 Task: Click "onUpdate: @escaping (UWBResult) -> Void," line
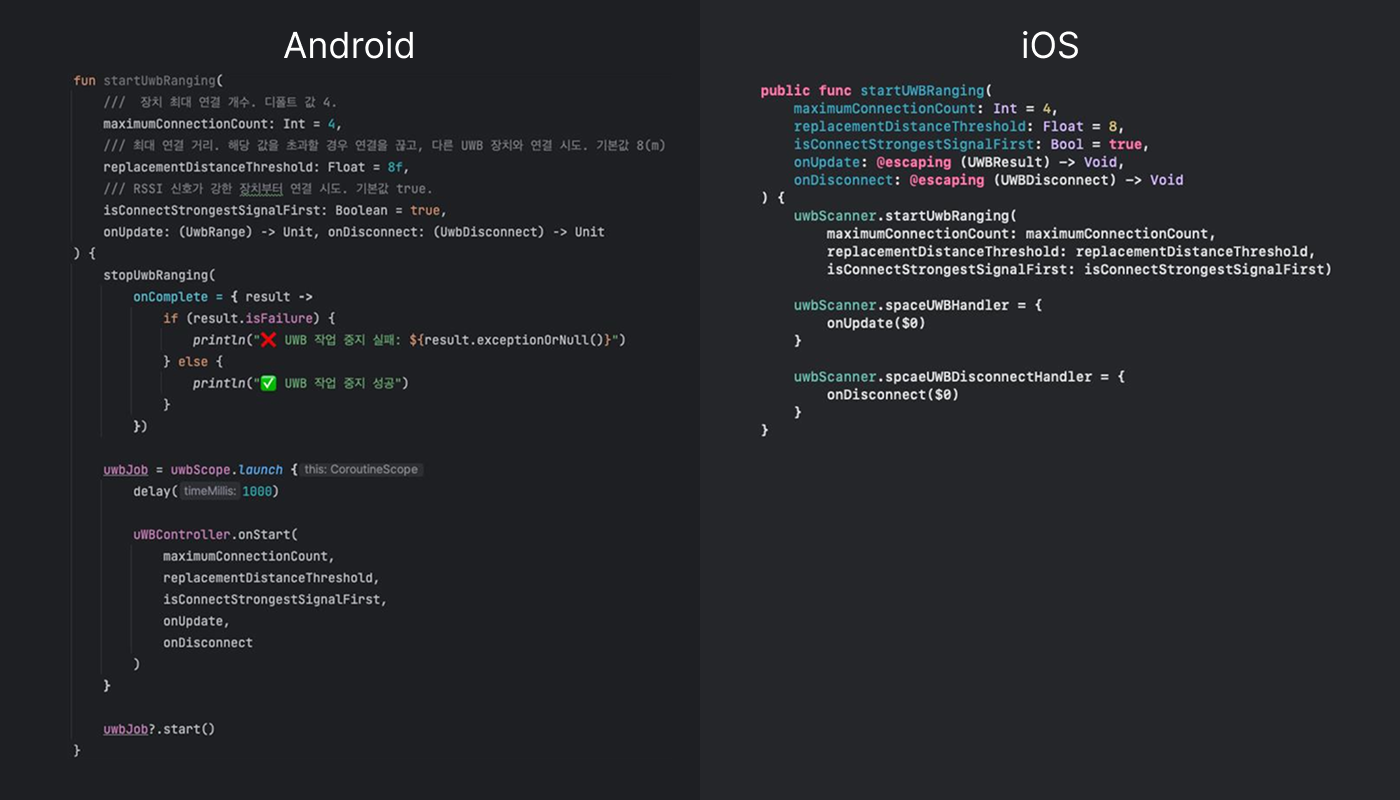959,162
